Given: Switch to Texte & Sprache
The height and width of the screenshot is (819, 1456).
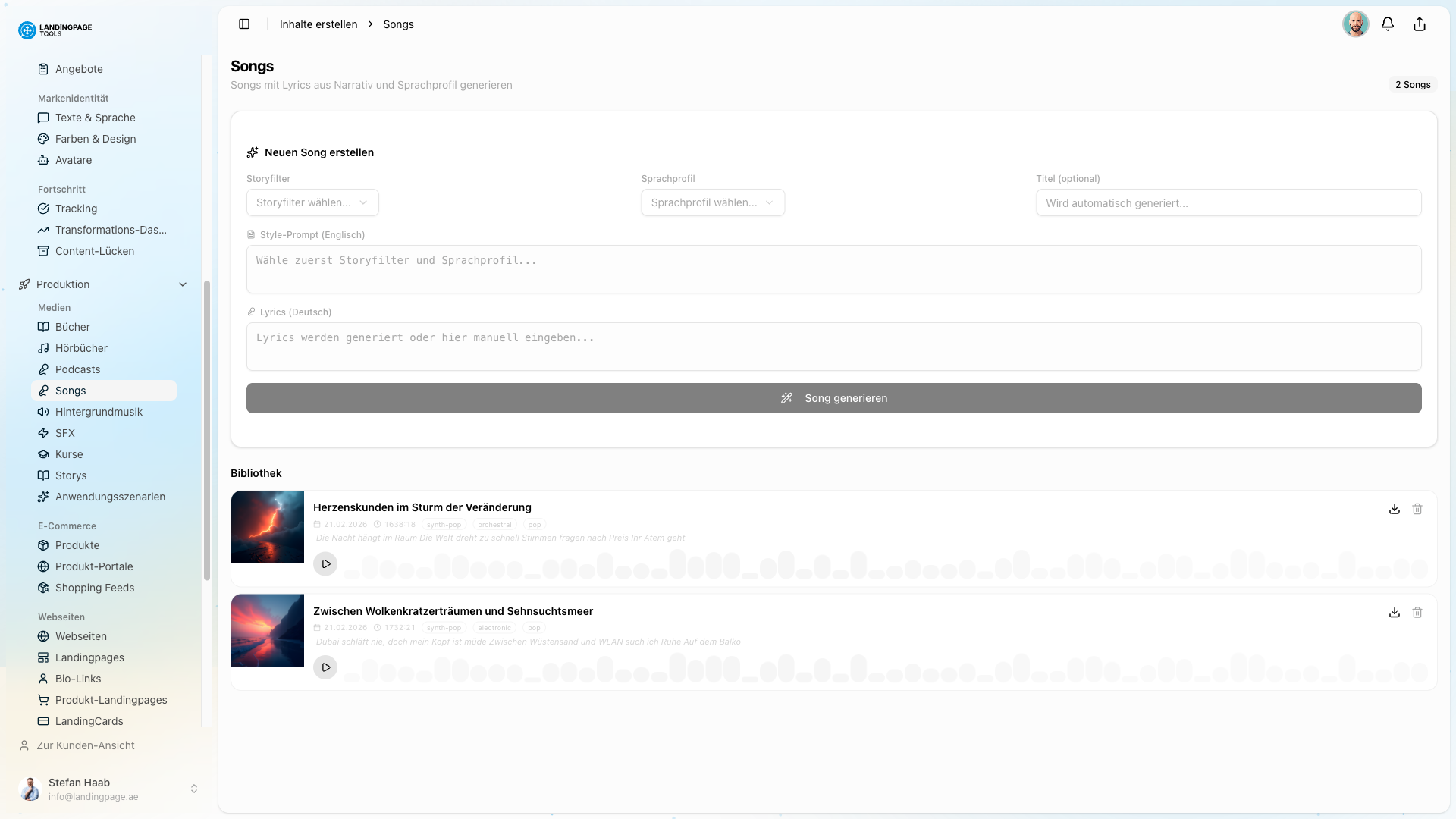Looking at the screenshot, I should (96, 118).
